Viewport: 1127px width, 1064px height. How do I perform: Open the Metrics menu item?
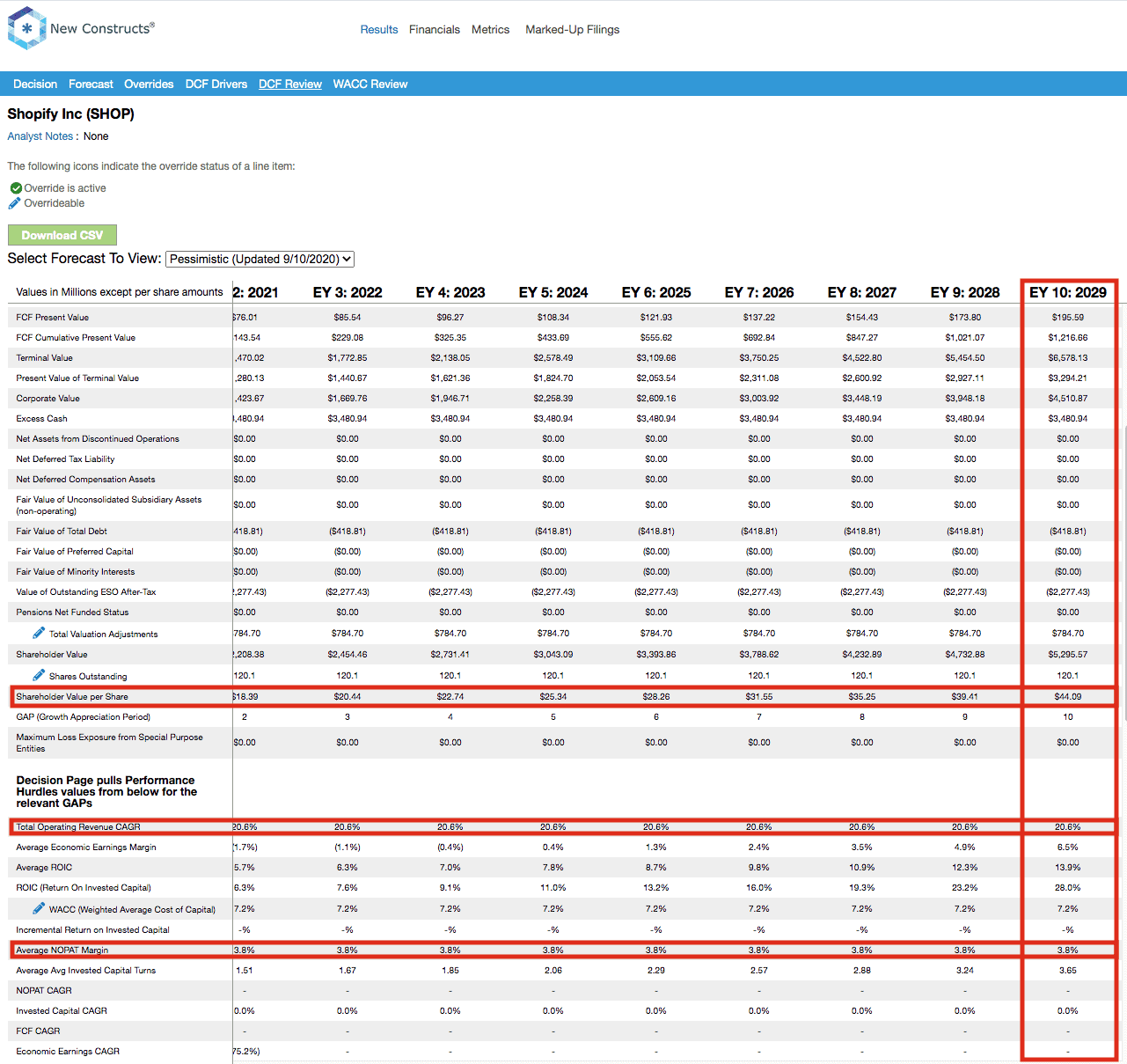coord(490,30)
